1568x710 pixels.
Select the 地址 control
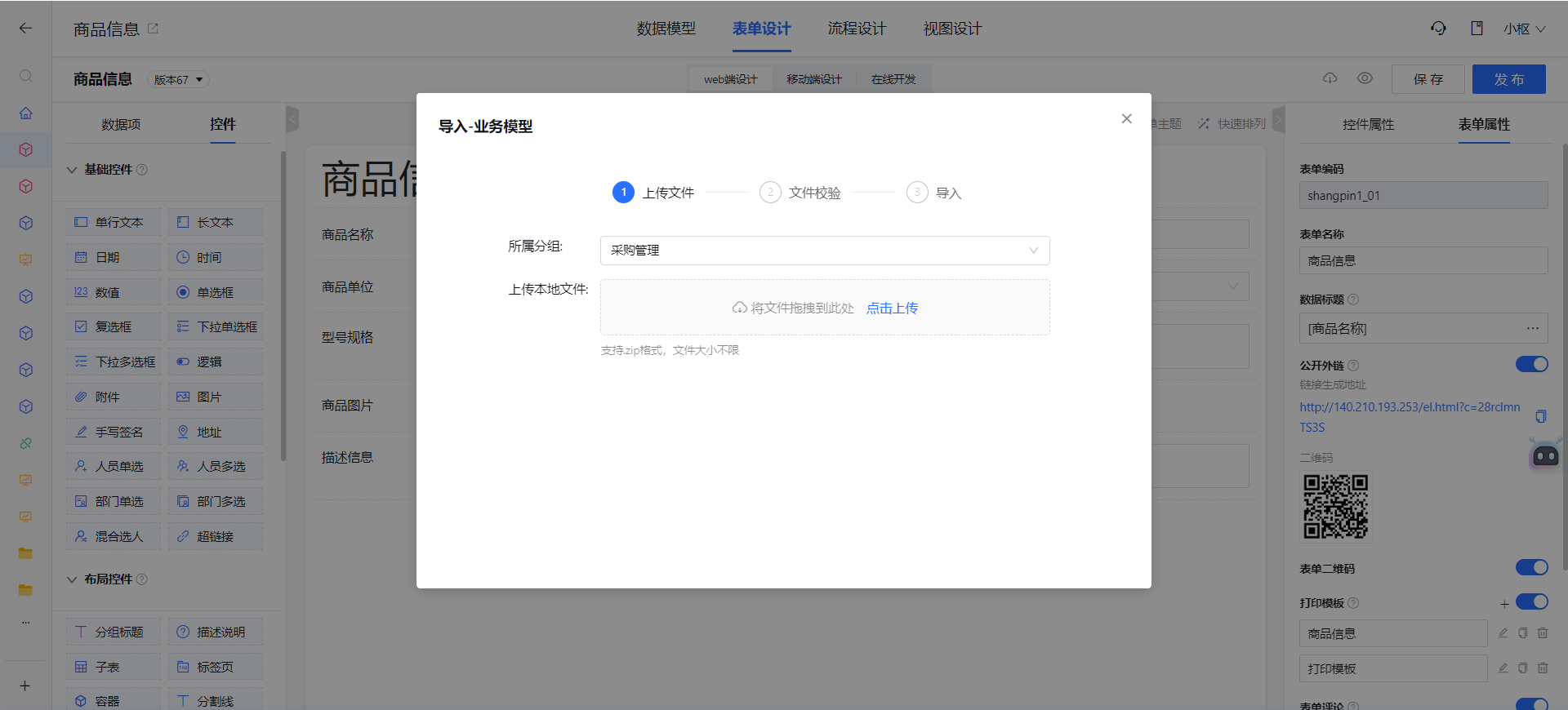coord(216,432)
